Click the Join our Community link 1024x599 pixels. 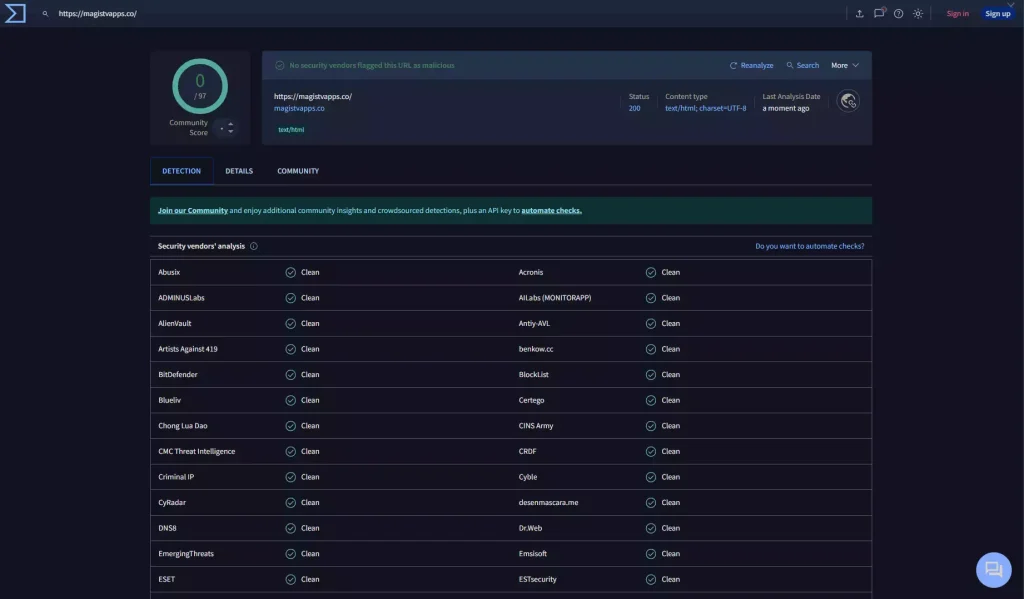193,210
